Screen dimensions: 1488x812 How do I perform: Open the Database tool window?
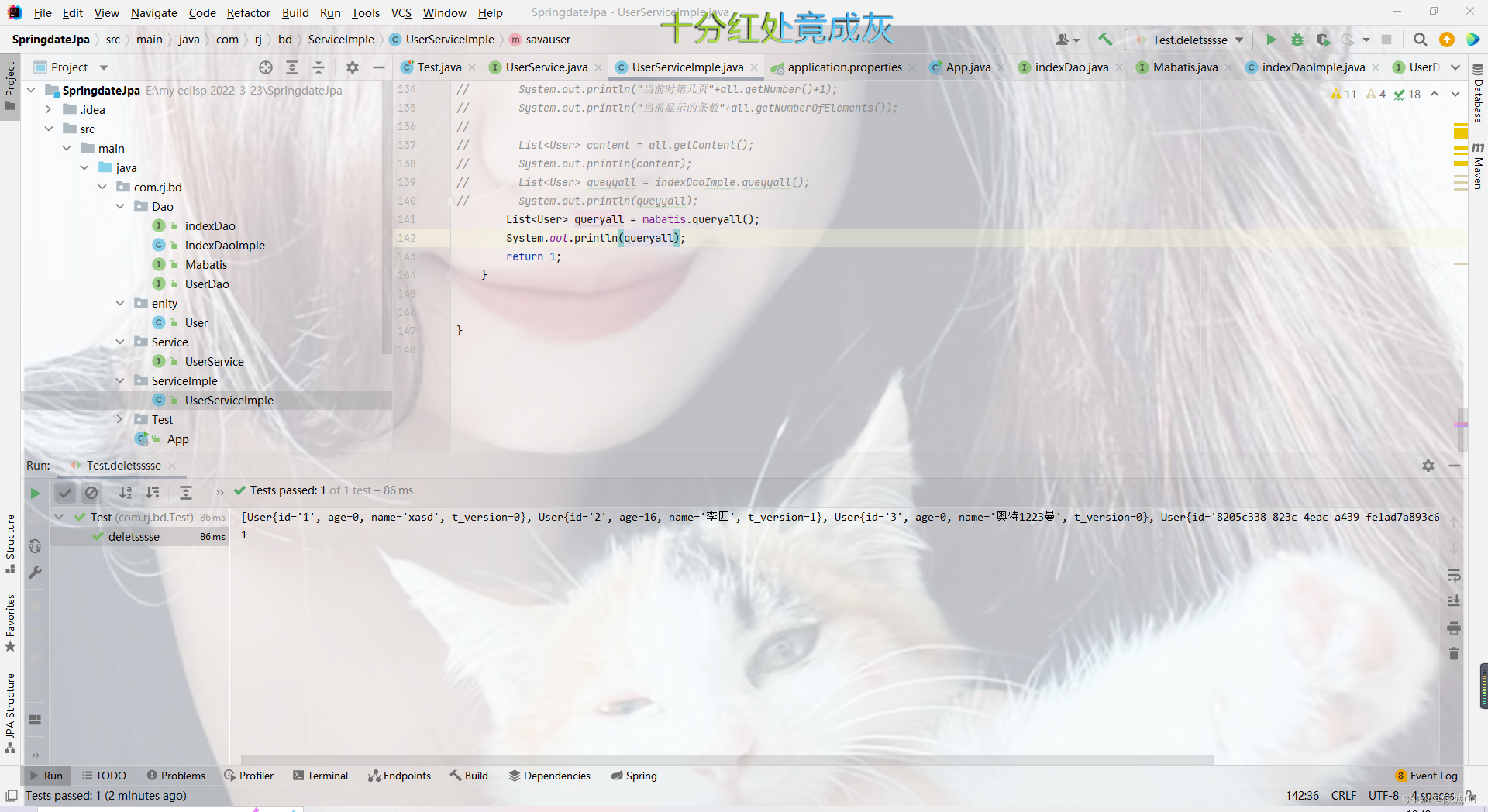[1478, 93]
